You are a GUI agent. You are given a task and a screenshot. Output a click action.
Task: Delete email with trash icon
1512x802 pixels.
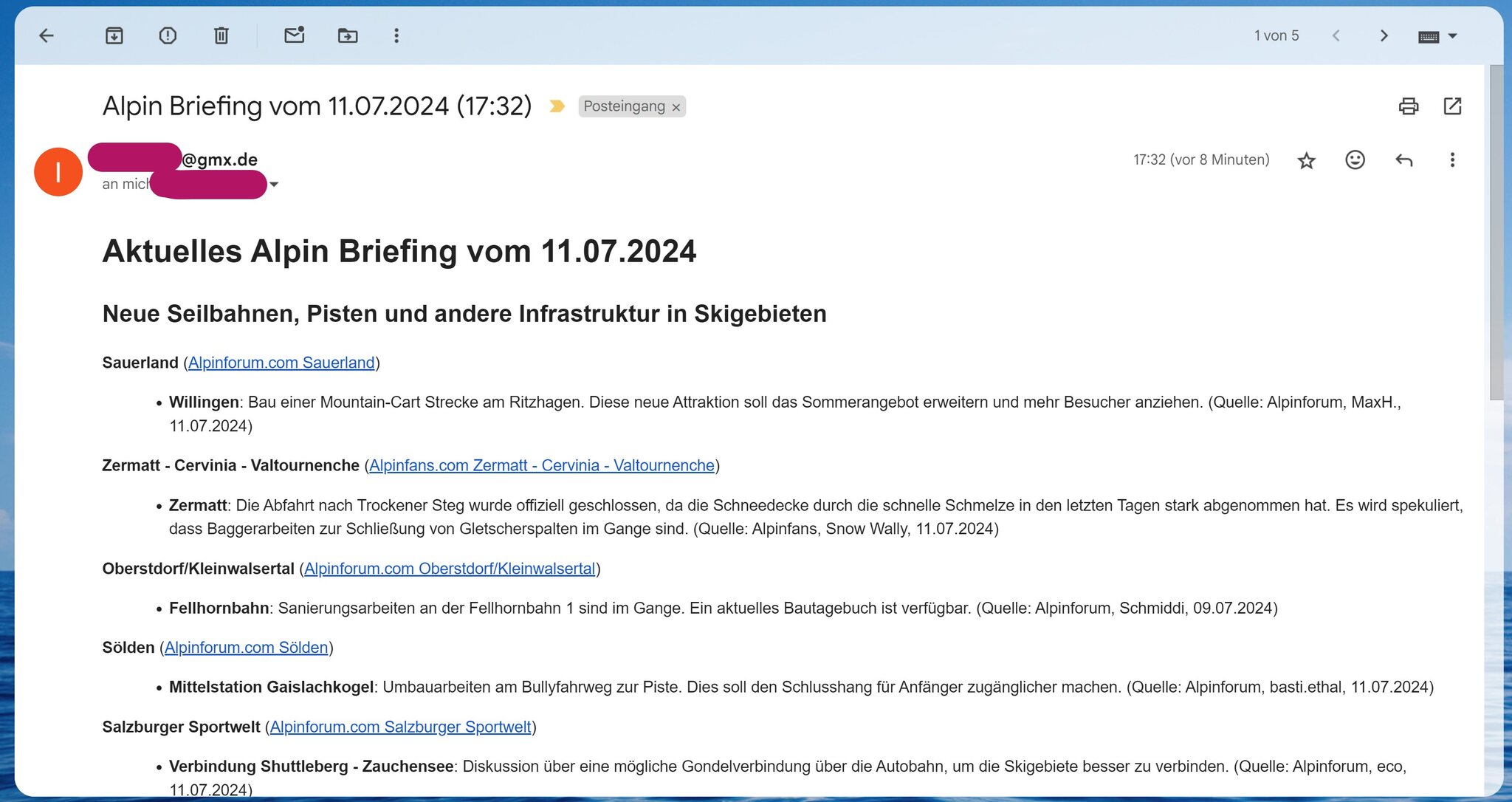[221, 35]
